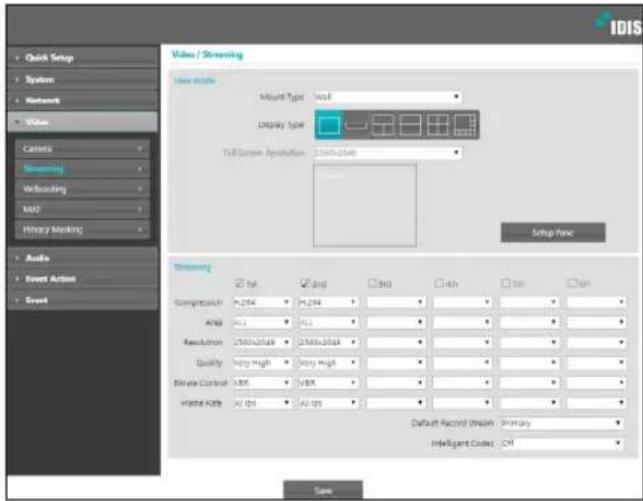
Task: Open the 1st stream Compression dropdown
Action: (262, 302)
